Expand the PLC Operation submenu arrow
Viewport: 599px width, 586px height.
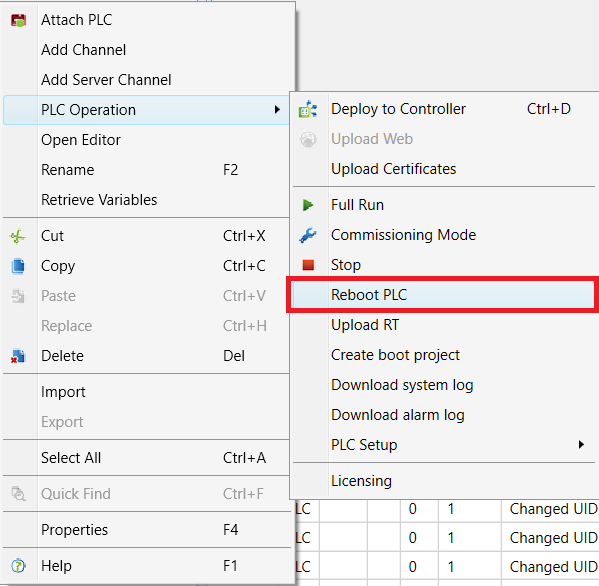point(277,110)
